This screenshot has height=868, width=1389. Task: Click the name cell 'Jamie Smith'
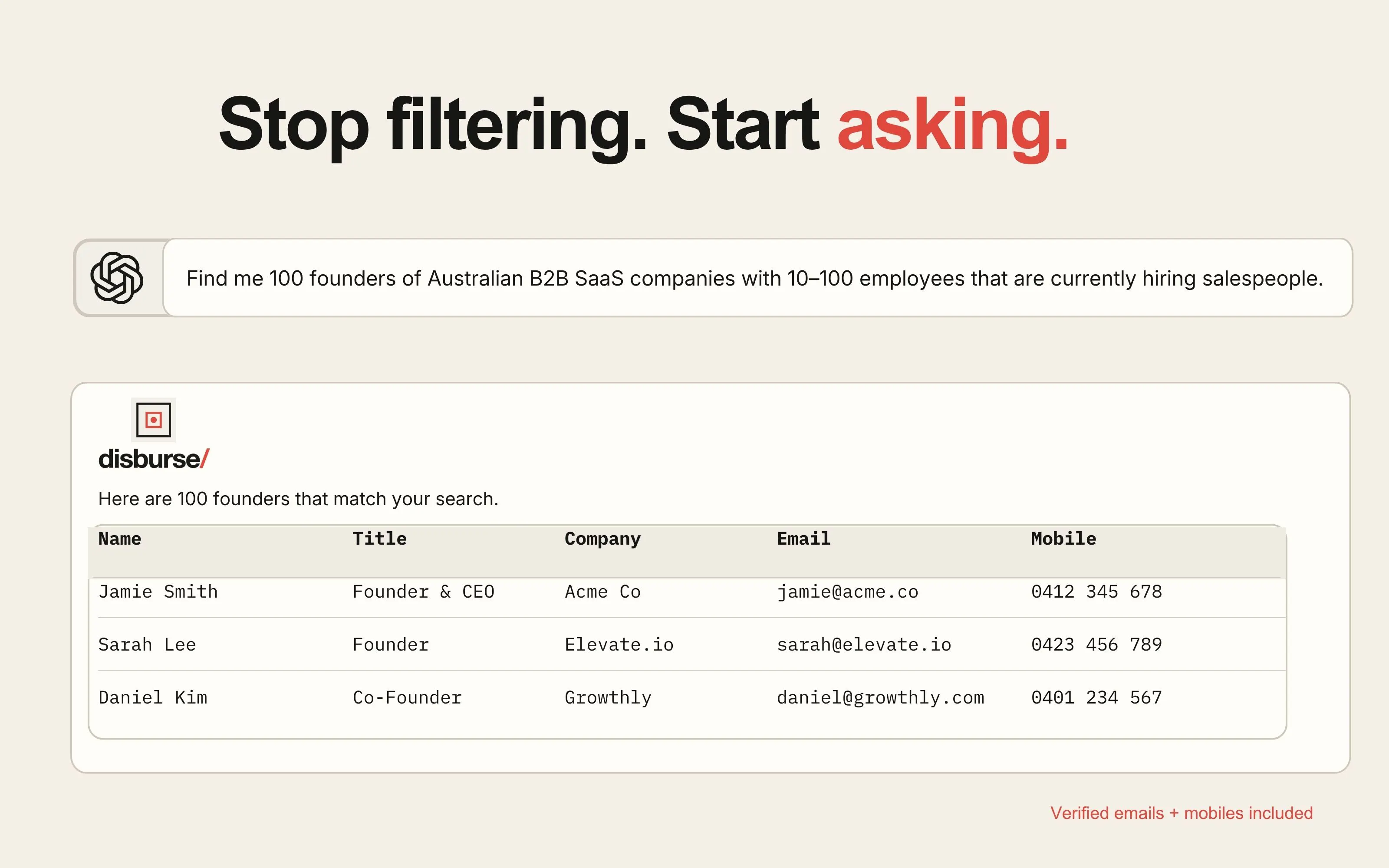point(158,592)
